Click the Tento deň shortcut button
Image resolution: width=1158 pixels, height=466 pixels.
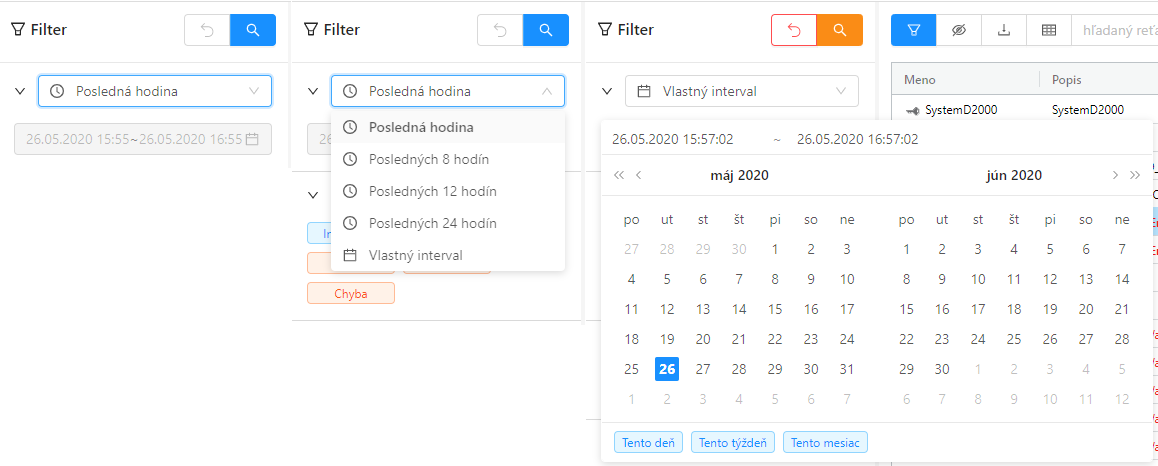click(648, 442)
